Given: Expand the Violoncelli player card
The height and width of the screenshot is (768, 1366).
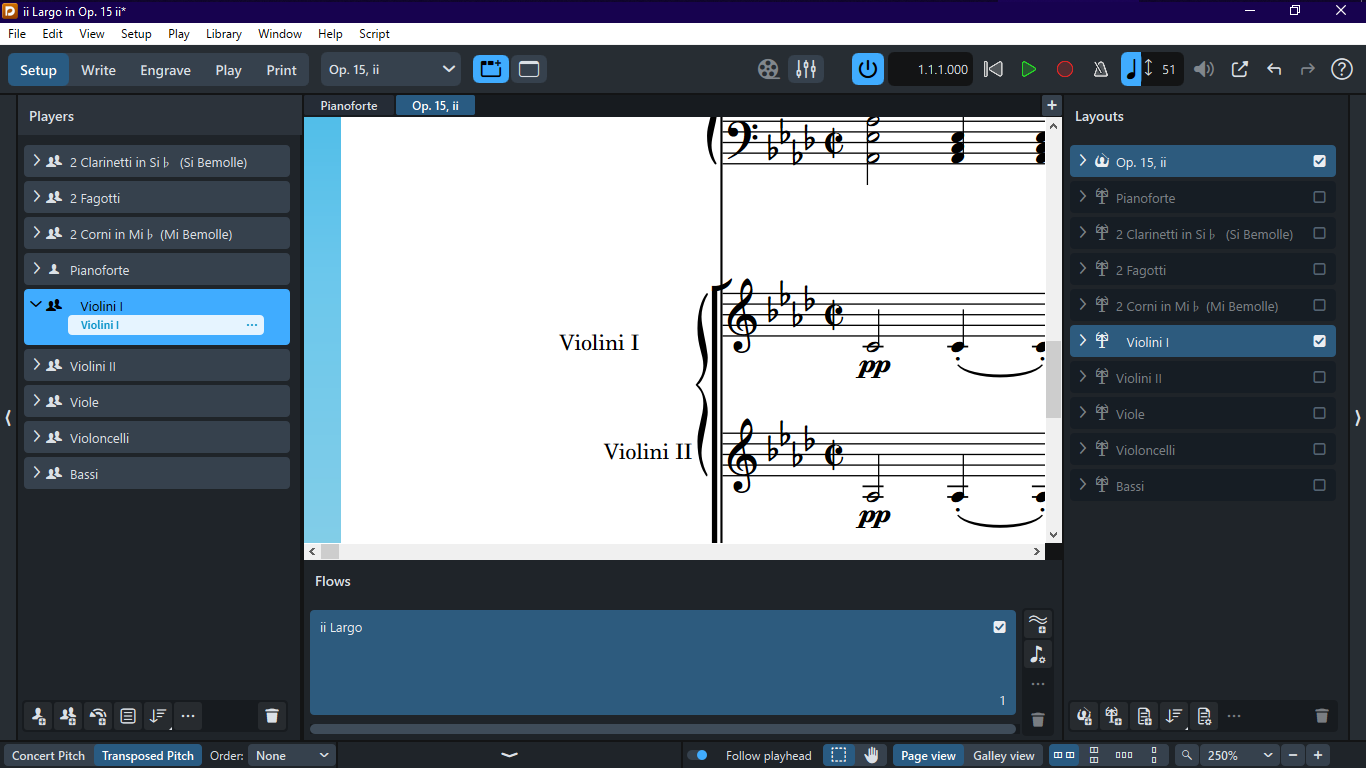Looking at the screenshot, I should tap(37, 437).
